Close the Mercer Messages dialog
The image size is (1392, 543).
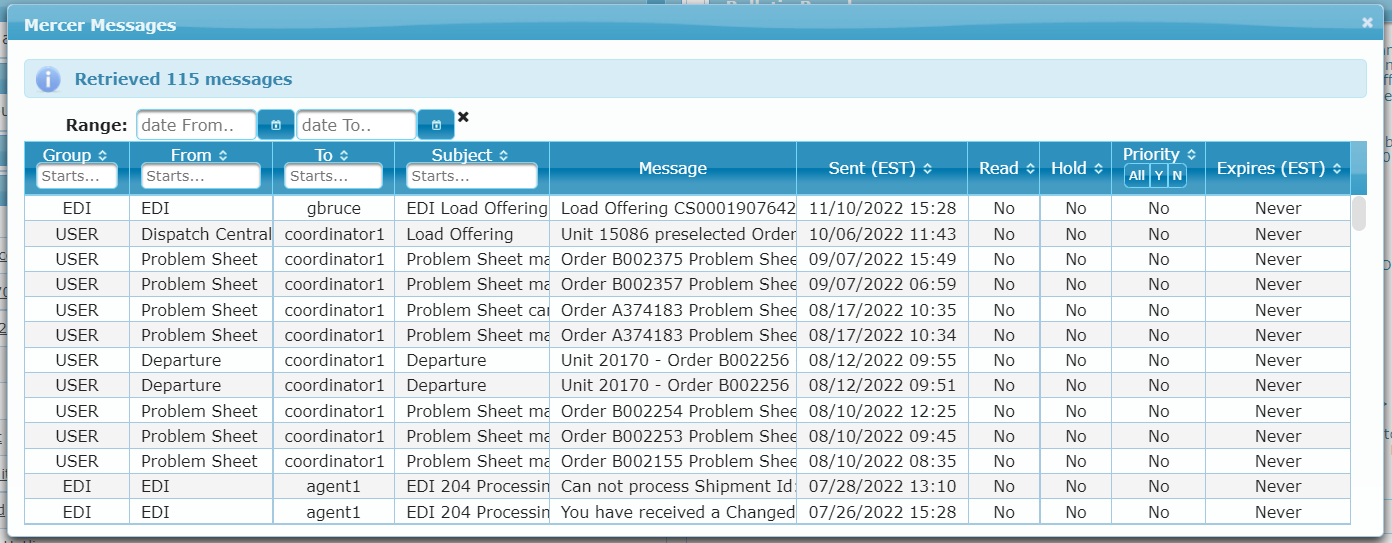click(x=1367, y=22)
